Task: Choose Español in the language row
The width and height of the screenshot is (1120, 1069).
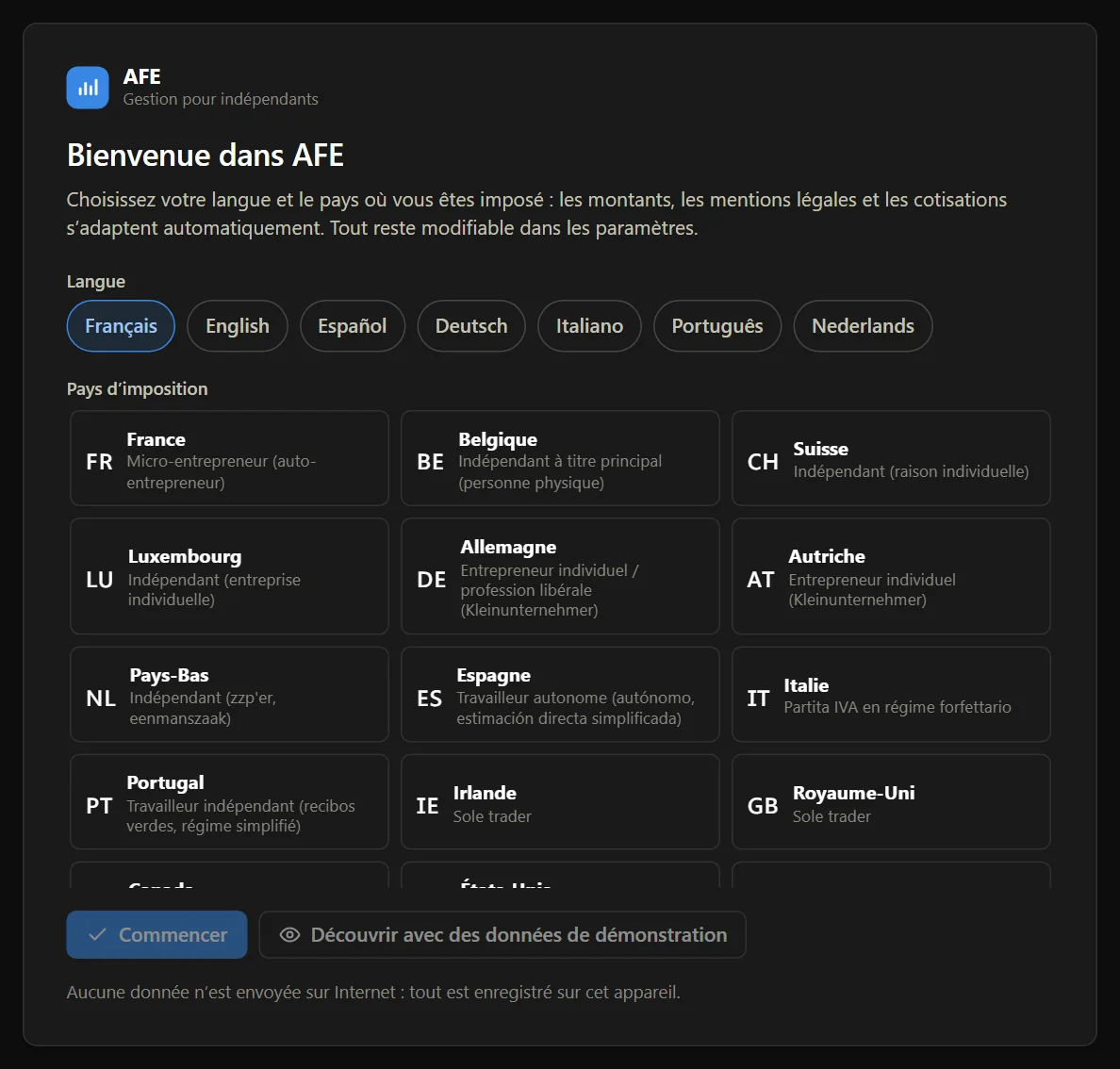Action: pyautogui.click(x=353, y=326)
